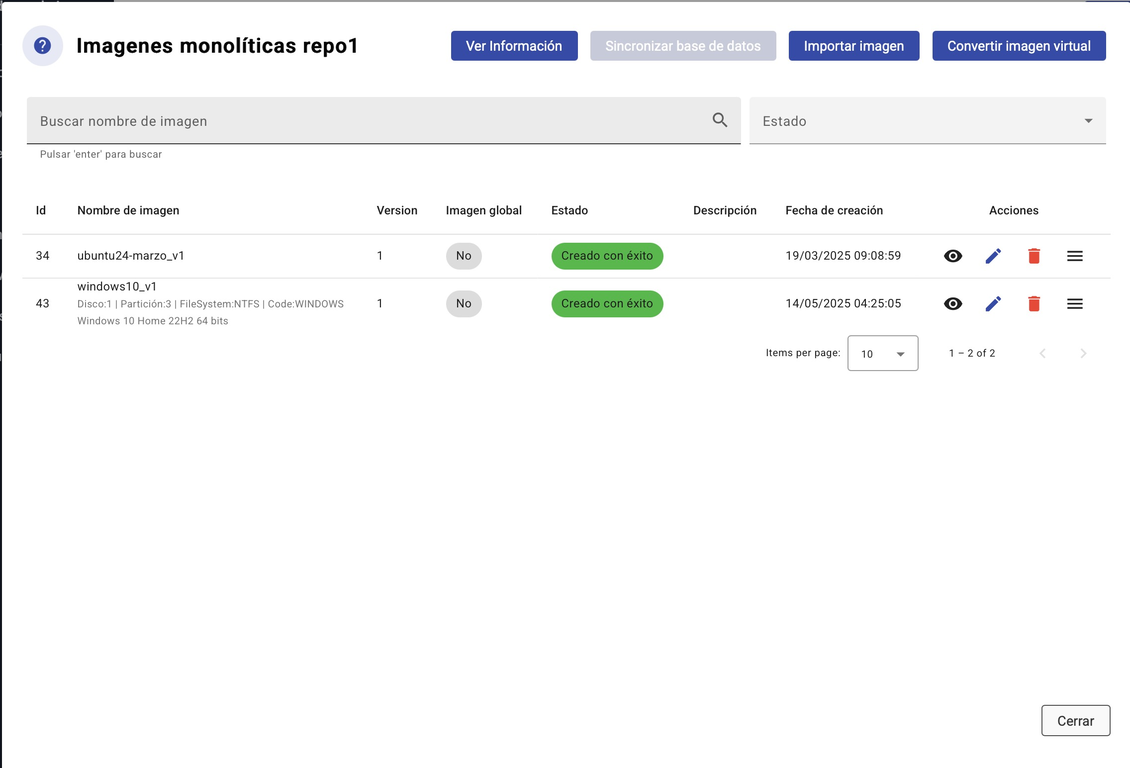Click Convertir imagen virtual button
Viewport: 1130px width, 768px height.
pyautogui.click(x=1018, y=46)
